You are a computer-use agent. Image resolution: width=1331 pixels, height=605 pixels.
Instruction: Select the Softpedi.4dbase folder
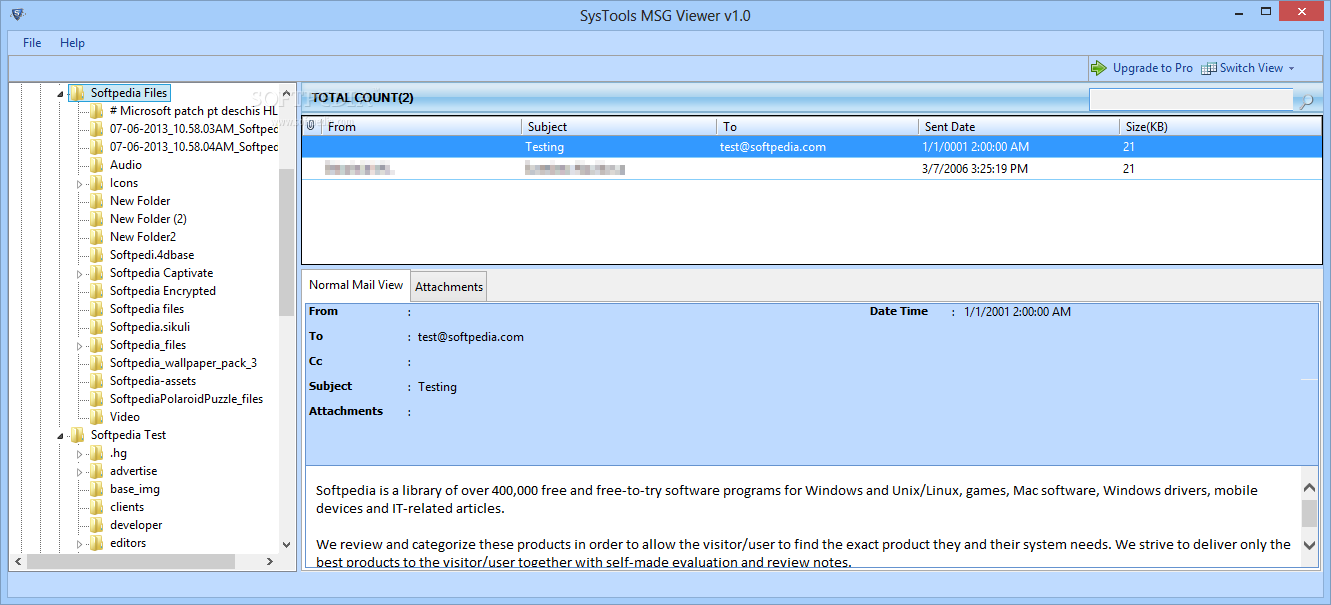point(152,255)
